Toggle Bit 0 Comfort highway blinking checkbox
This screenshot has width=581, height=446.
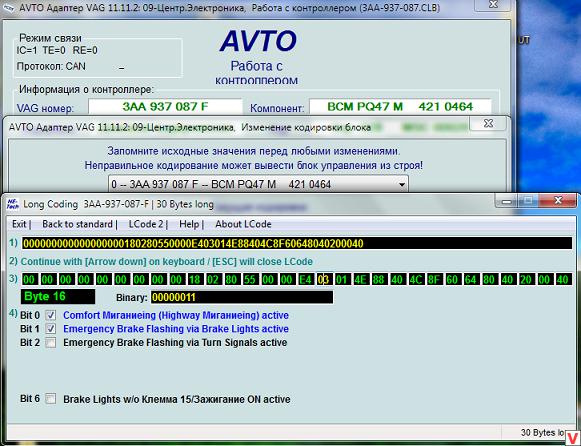[x=51, y=315]
